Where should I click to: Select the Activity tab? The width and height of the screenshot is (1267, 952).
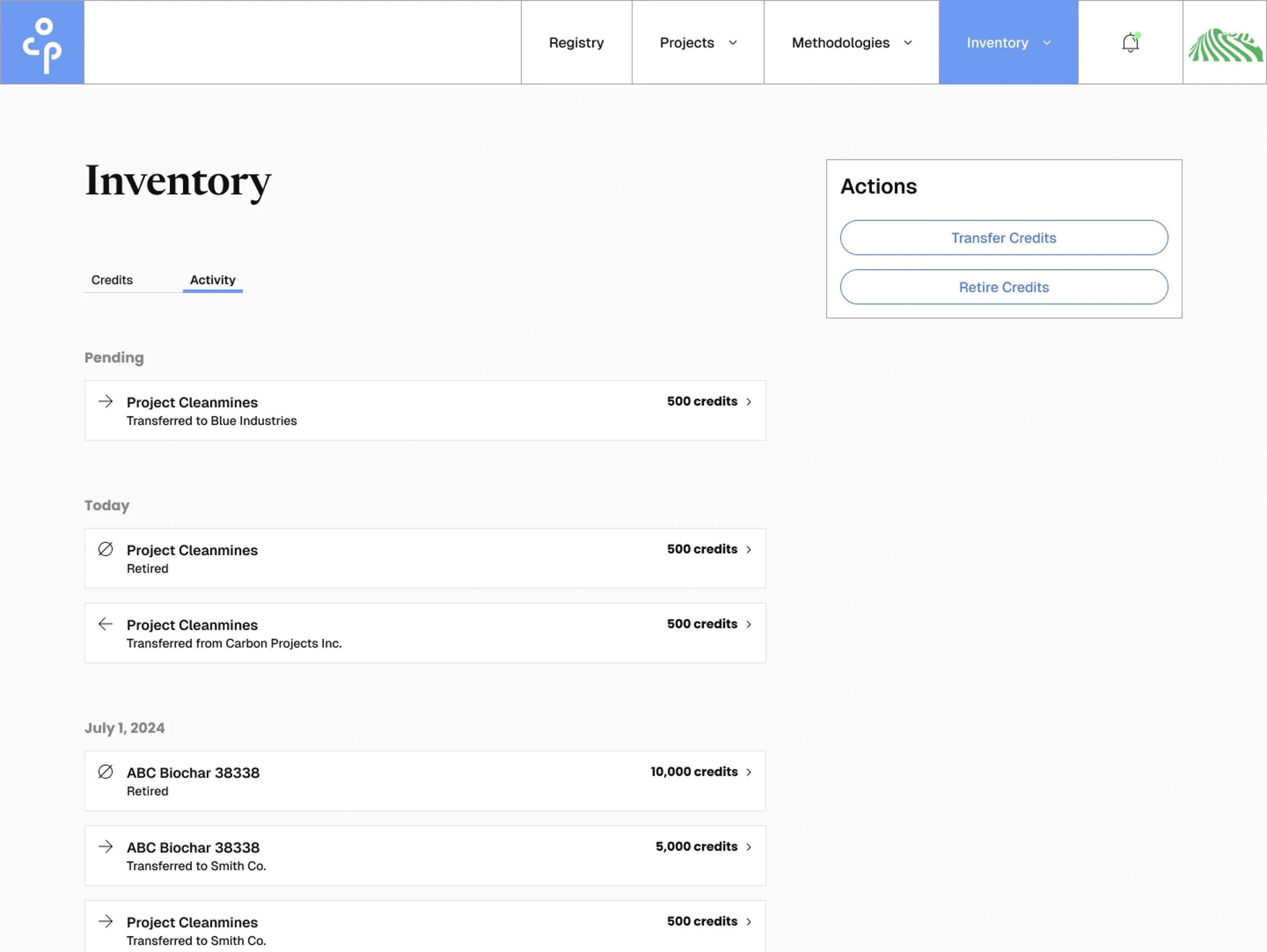click(x=213, y=280)
